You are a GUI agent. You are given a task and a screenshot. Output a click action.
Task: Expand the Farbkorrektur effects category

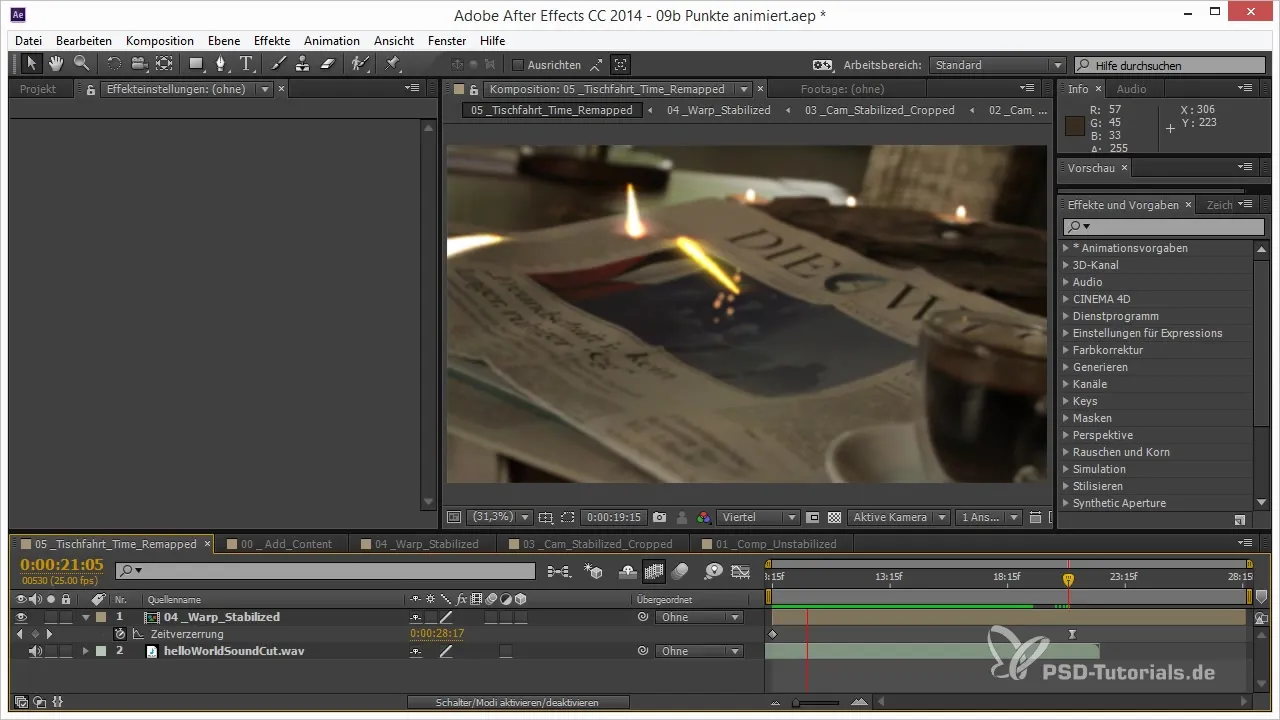(x=1066, y=350)
